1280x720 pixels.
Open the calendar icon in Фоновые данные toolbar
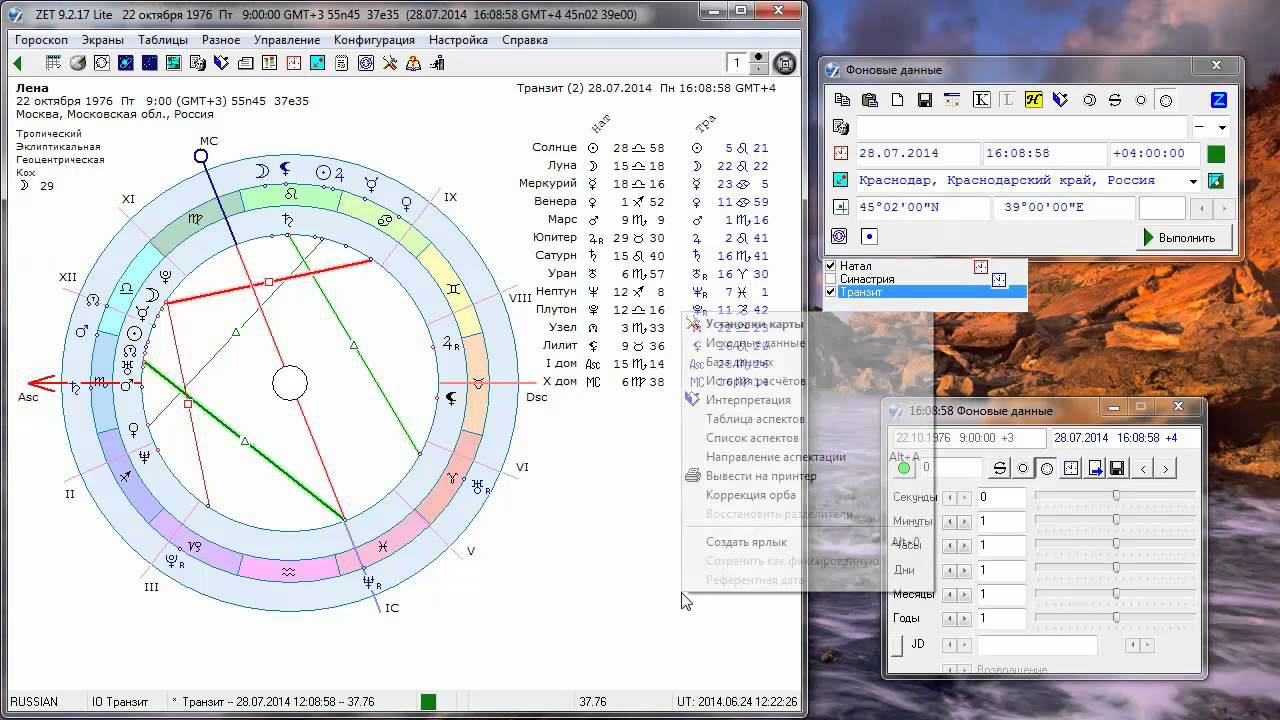click(x=952, y=100)
